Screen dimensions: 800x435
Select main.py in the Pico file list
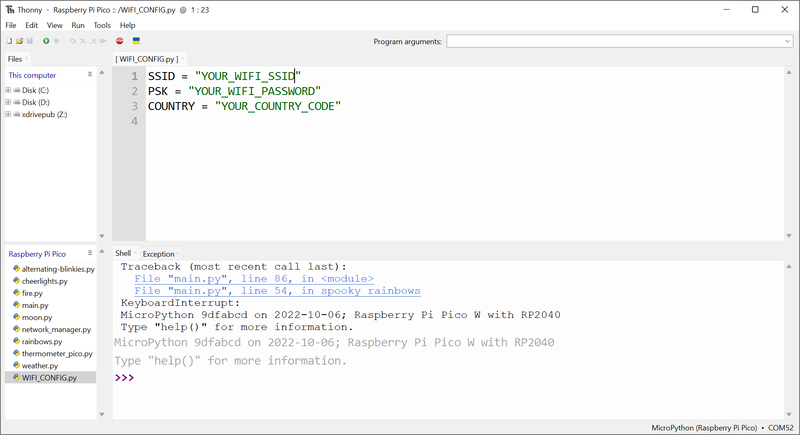35,305
